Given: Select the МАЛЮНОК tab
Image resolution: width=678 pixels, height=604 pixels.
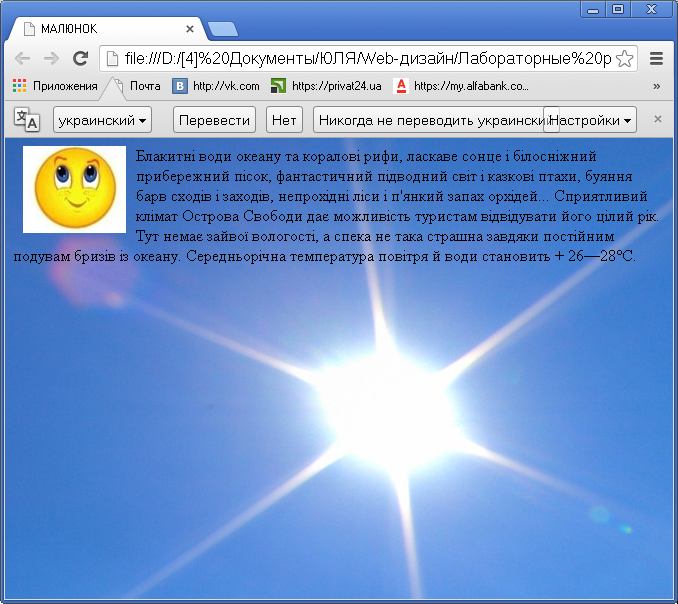Looking at the screenshot, I should pos(108,29).
